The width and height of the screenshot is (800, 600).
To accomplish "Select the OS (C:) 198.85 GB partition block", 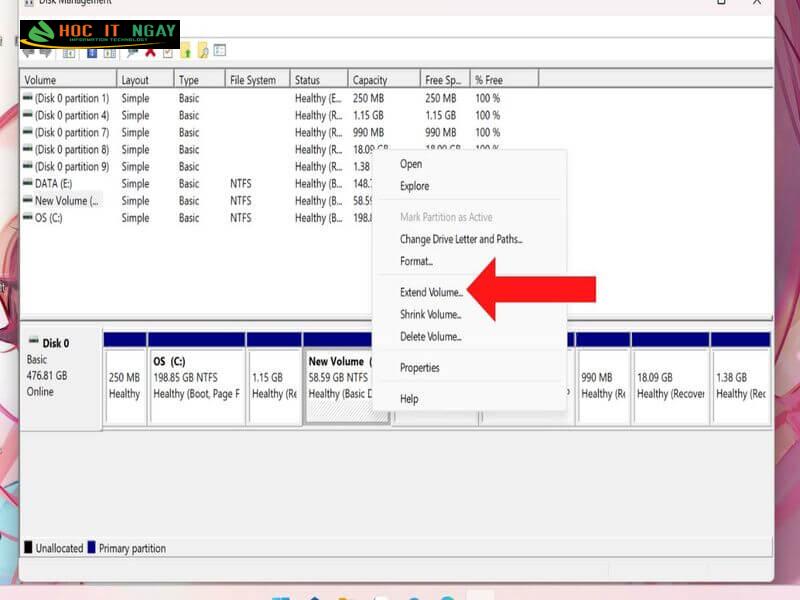I will [x=196, y=379].
